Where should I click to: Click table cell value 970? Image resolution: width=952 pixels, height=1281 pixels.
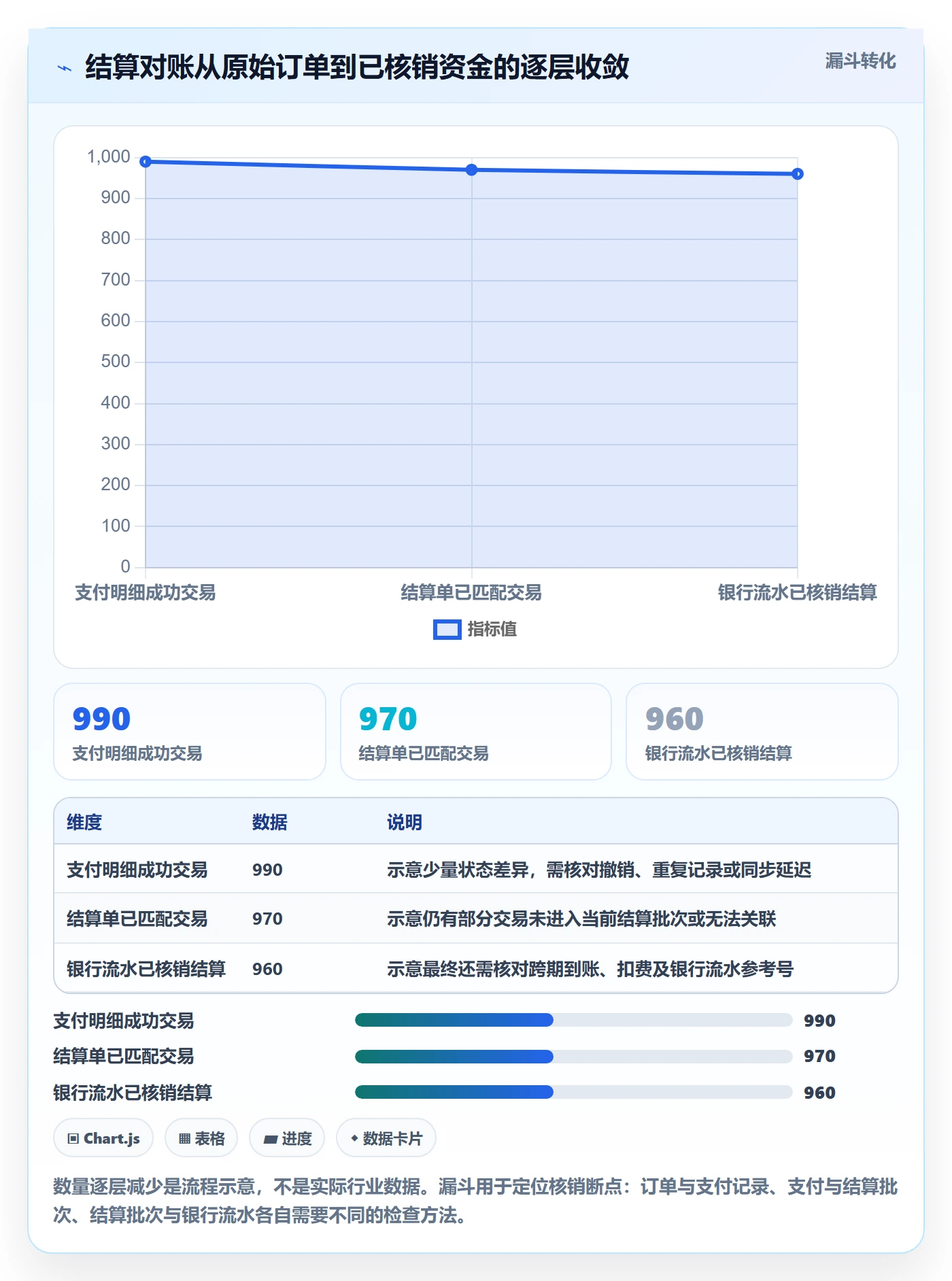click(x=267, y=919)
